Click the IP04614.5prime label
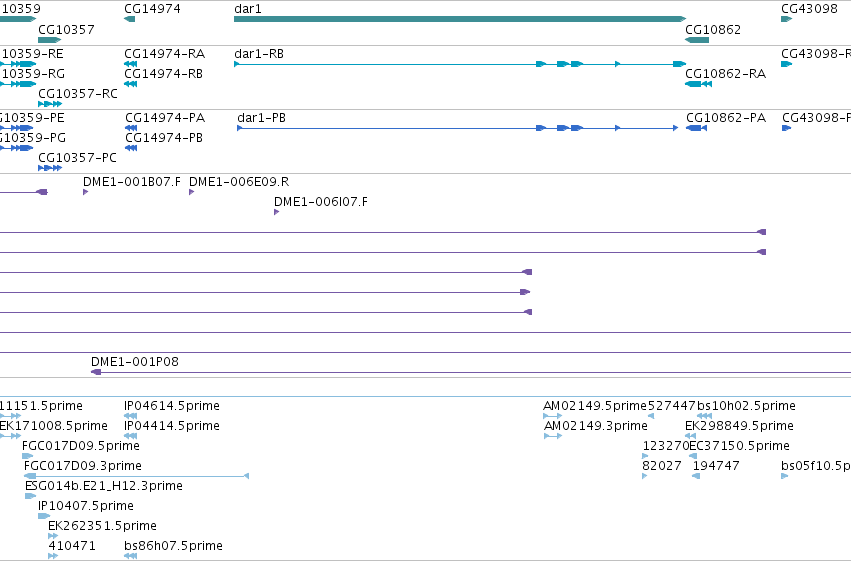The image size is (851, 561). click(172, 406)
